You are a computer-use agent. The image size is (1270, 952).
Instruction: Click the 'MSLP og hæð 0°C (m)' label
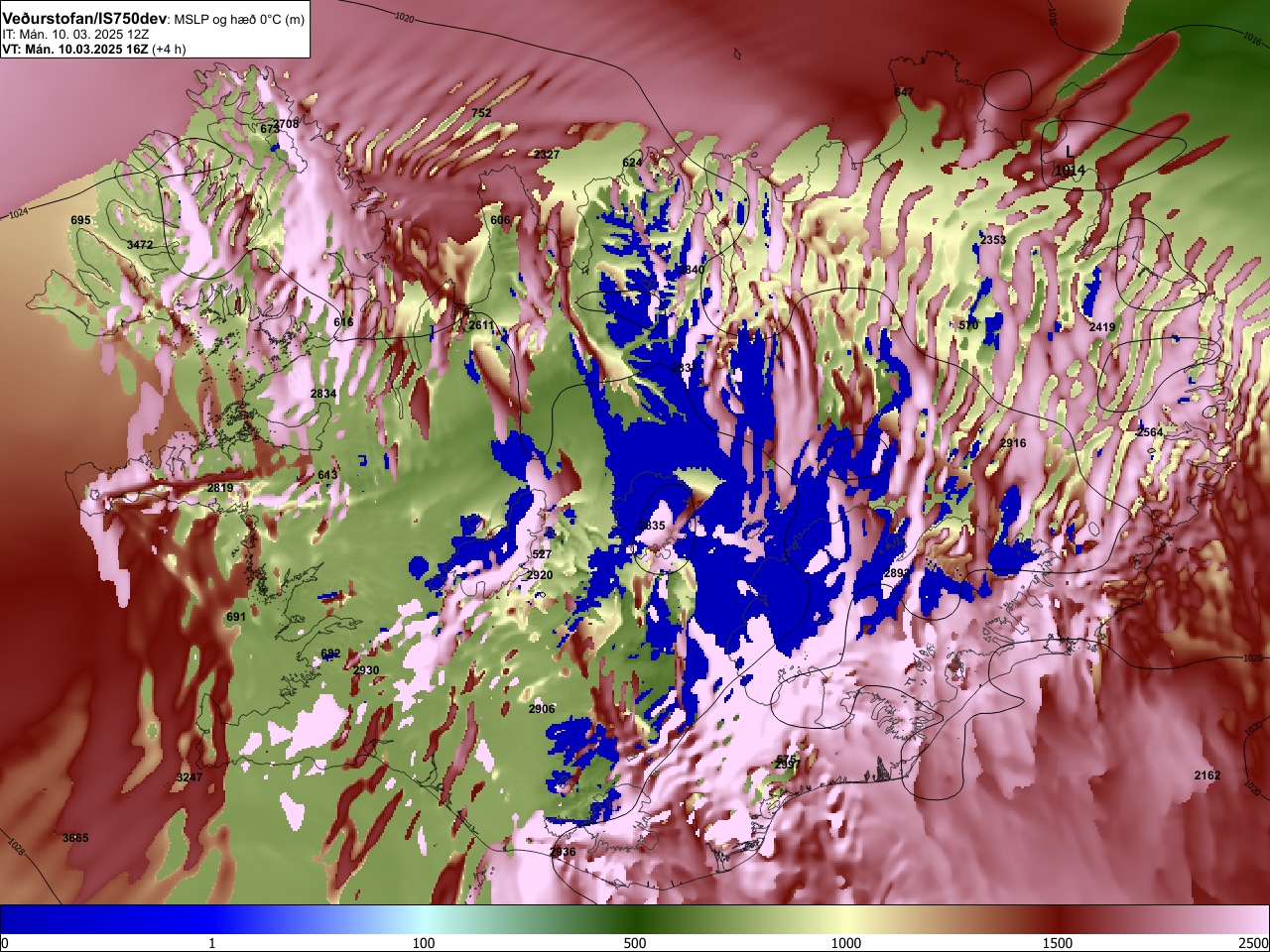tap(239, 20)
